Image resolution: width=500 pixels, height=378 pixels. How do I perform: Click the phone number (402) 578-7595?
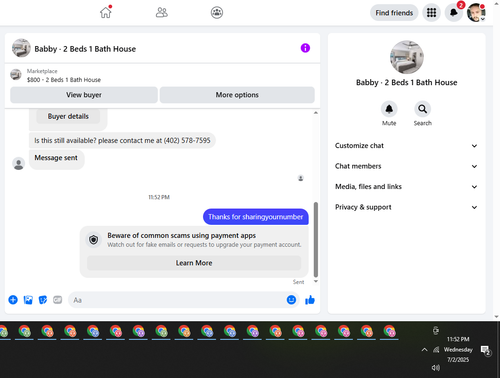[187, 140]
